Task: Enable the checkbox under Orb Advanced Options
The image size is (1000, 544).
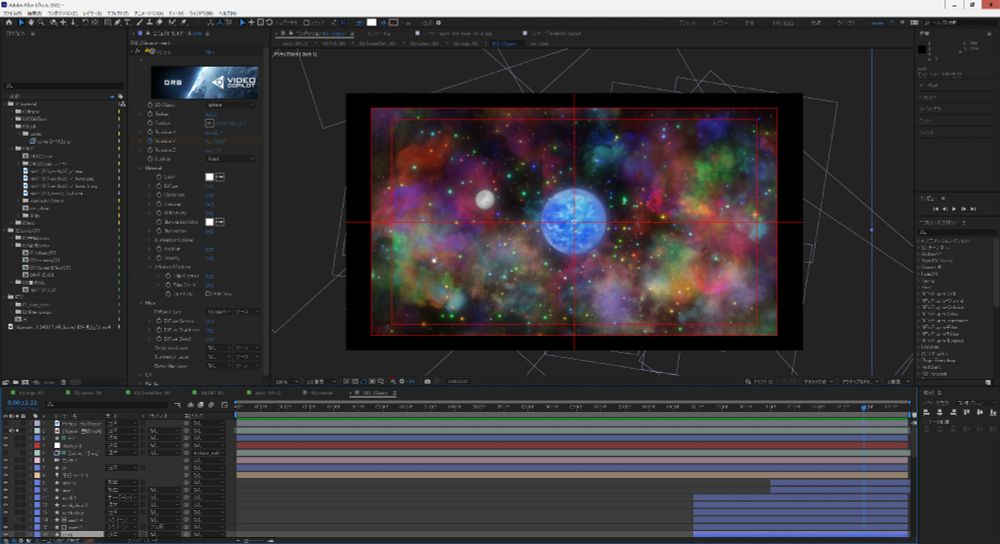Action: click(x=208, y=293)
